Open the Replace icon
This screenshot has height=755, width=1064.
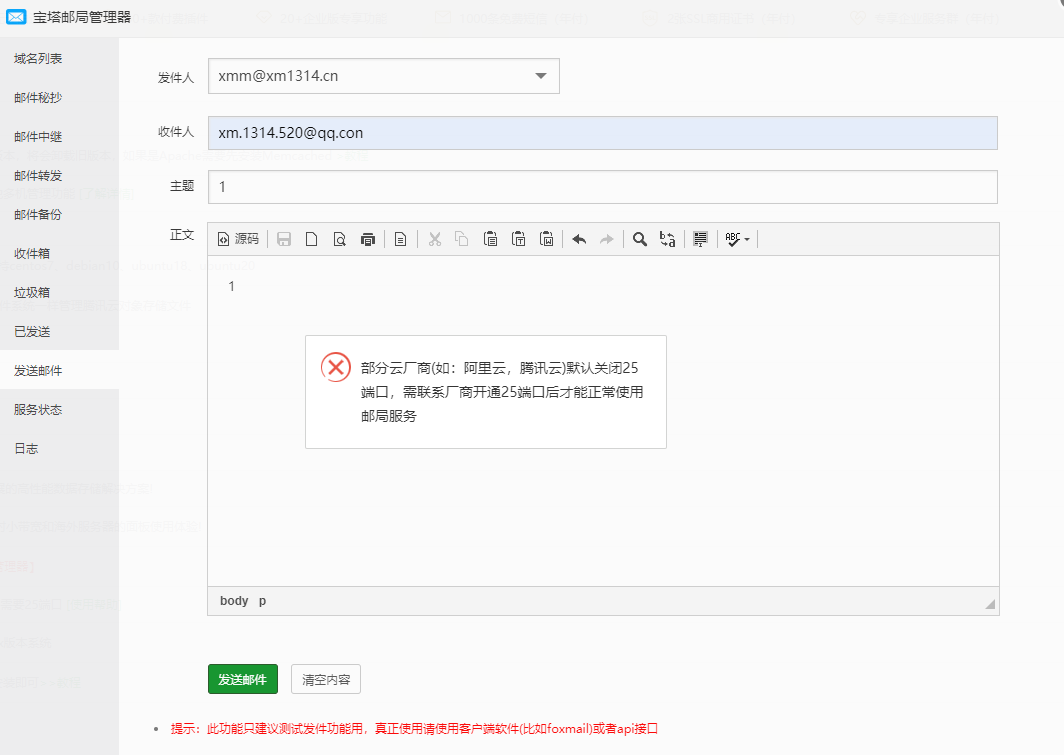(x=668, y=239)
